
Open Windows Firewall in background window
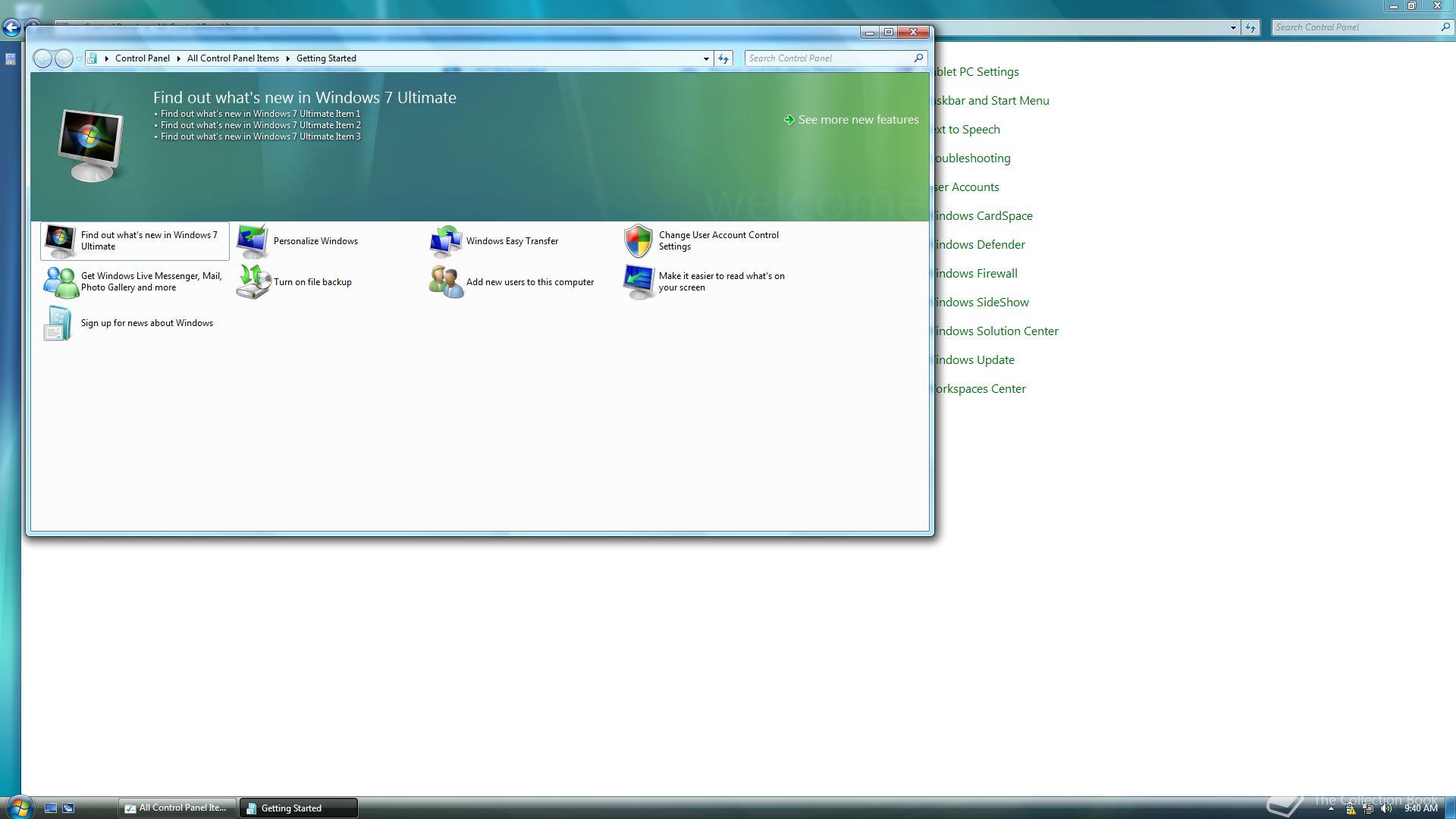(976, 274)
